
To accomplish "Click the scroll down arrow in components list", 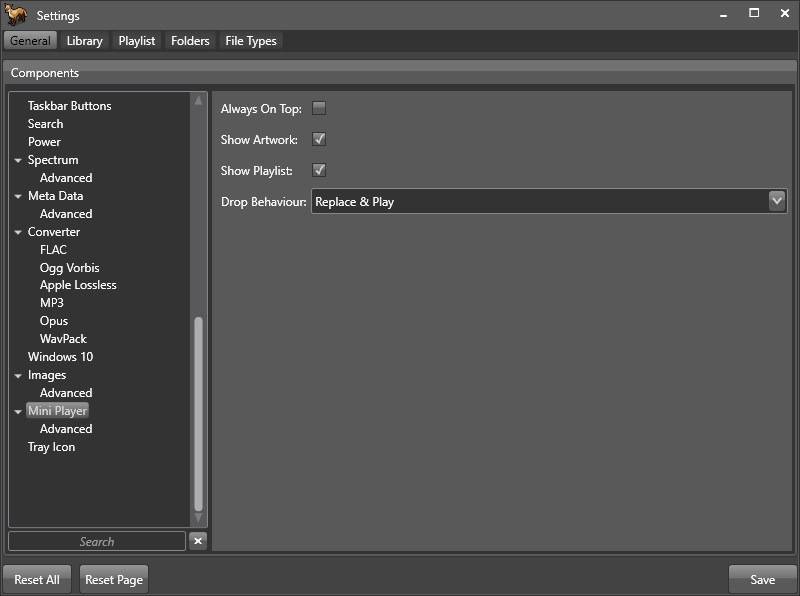I will click(x=198, y=519).
